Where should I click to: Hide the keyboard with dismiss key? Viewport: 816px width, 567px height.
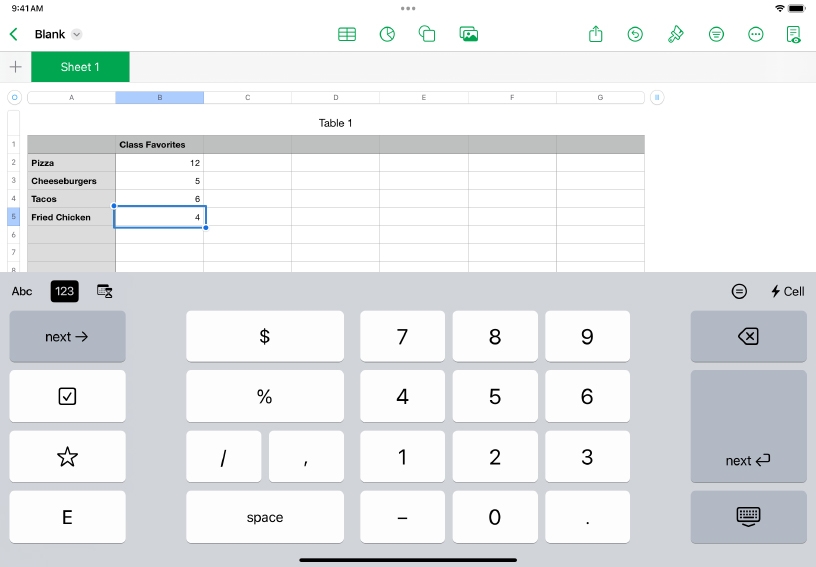click(748, 516)
